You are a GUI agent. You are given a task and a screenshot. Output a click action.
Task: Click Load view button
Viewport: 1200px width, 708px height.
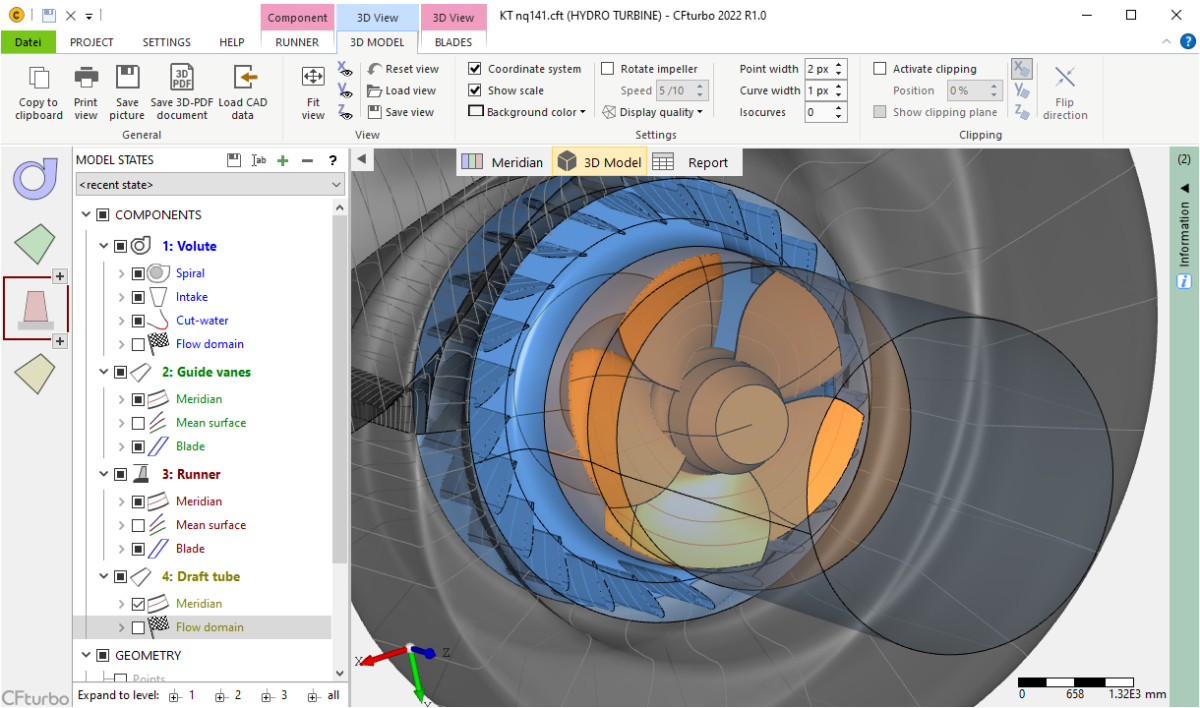[x=402, y=91]
